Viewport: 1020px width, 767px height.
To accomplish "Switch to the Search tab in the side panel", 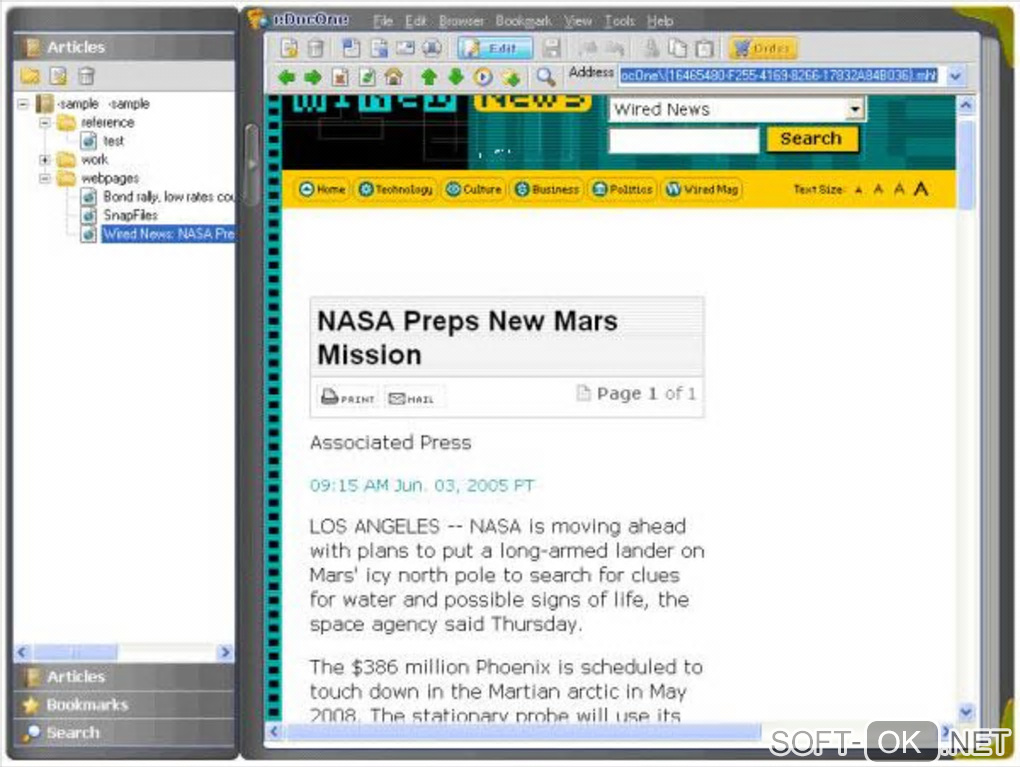I will (124, 733).
